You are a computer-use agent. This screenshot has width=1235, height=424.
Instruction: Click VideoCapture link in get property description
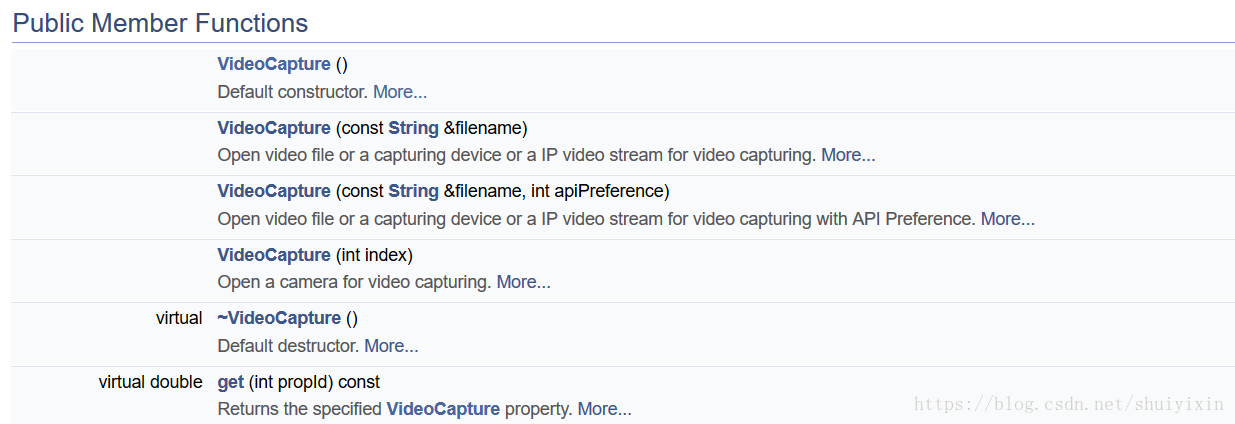442,409
